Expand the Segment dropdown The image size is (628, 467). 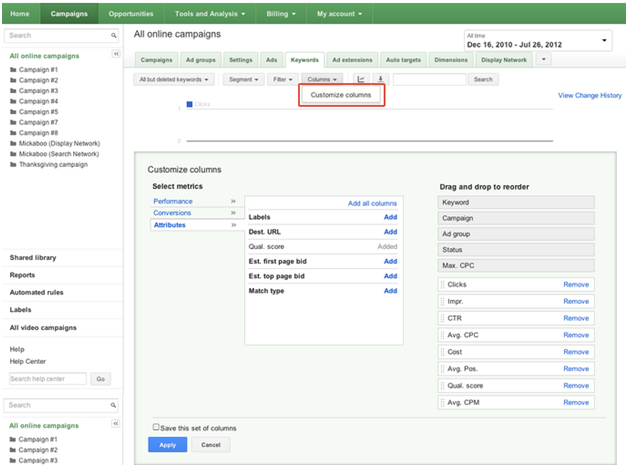pyautogui.click(x=242, y=79)
